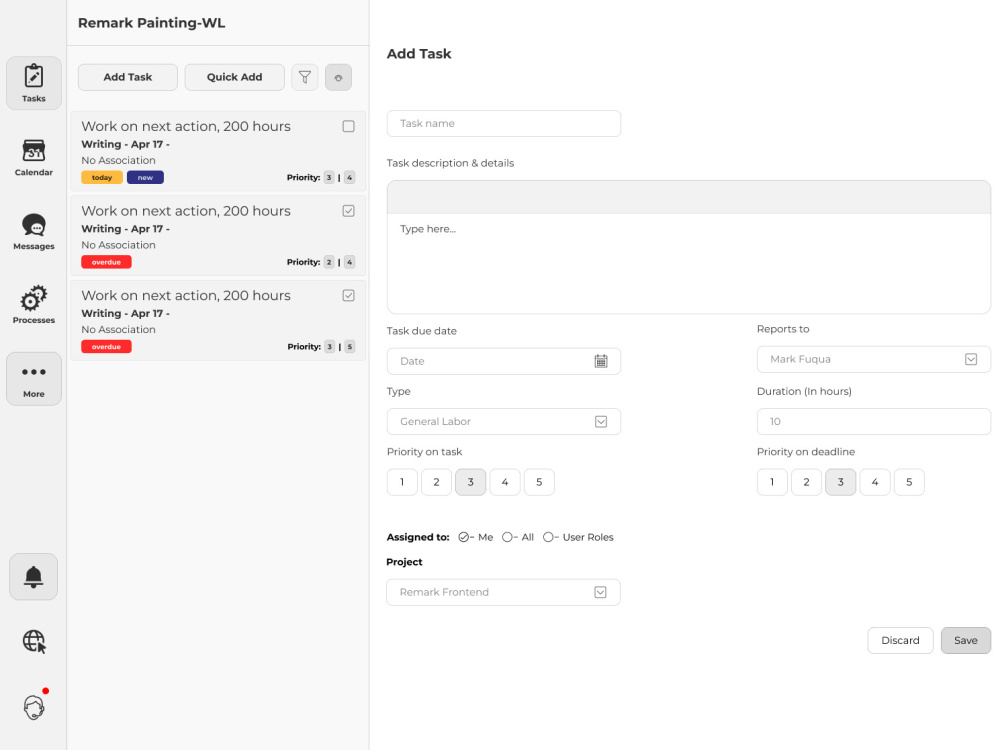
Task: Open the notifications bell
Action: pyautogui.click(x=33, y=577)
